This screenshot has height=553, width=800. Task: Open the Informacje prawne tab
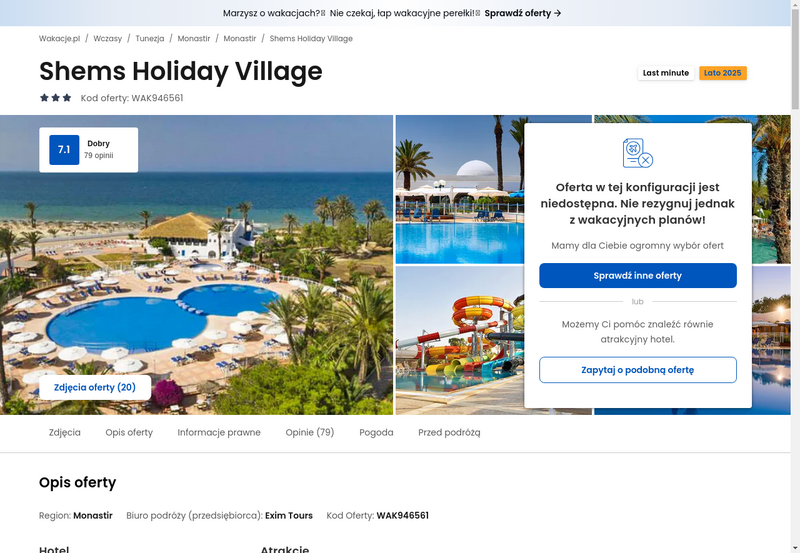click(219, 433)
